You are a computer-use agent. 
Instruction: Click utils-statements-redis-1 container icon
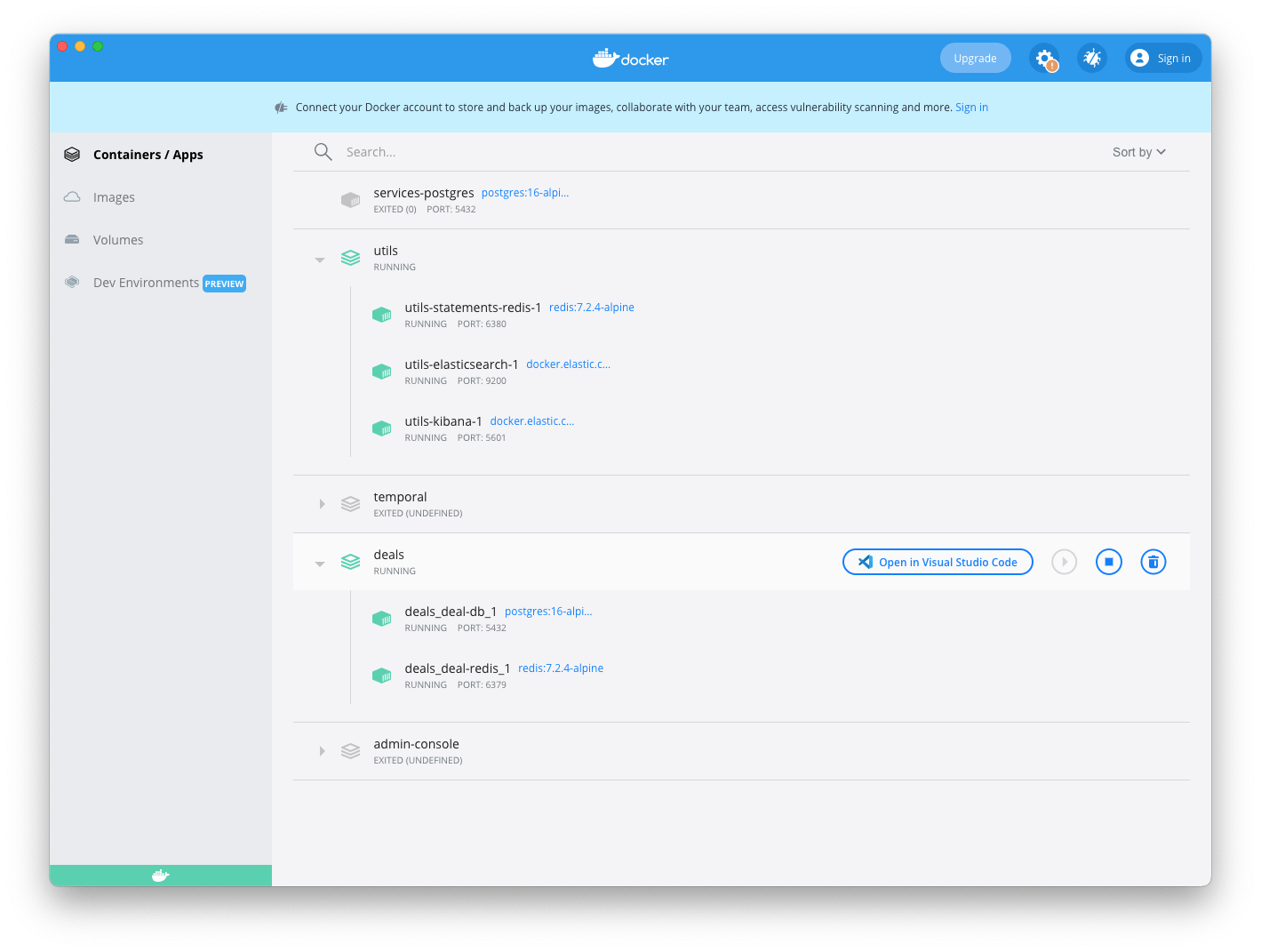[x=382, y=315]
